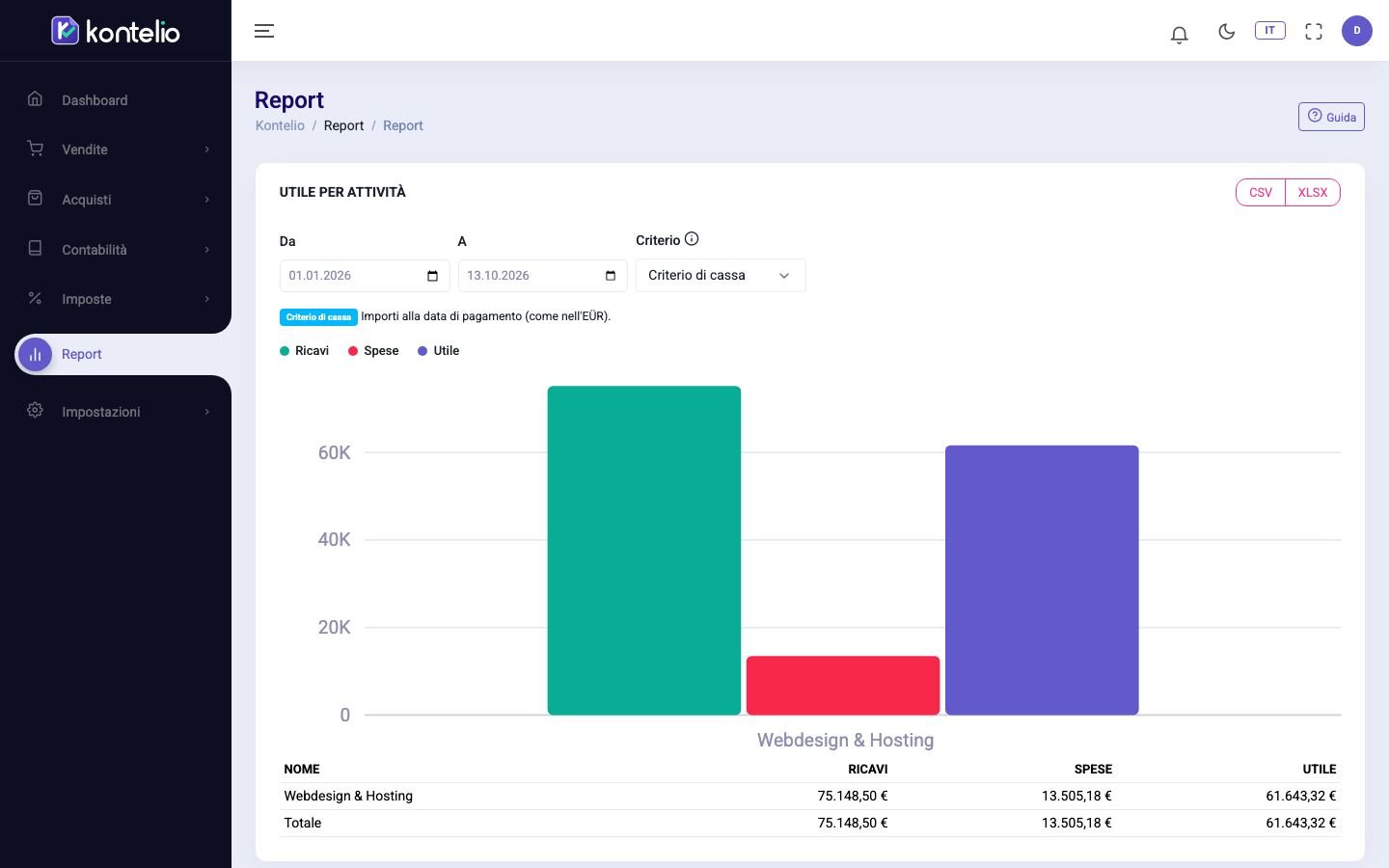Click the Contabilità book icon
The width and height of the screenshot is (1389, 868).
tap(35, 248)
